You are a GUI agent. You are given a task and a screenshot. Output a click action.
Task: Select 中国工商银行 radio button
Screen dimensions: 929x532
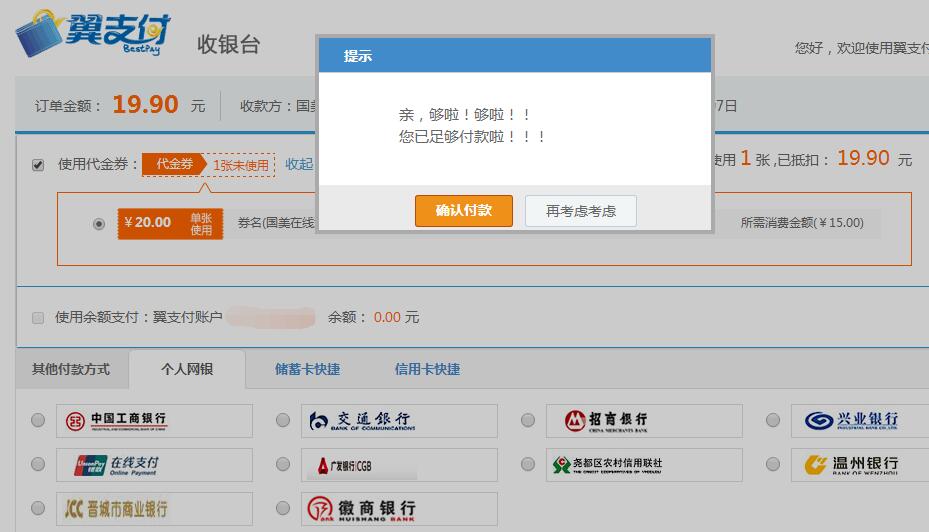[x=38, y=420]
